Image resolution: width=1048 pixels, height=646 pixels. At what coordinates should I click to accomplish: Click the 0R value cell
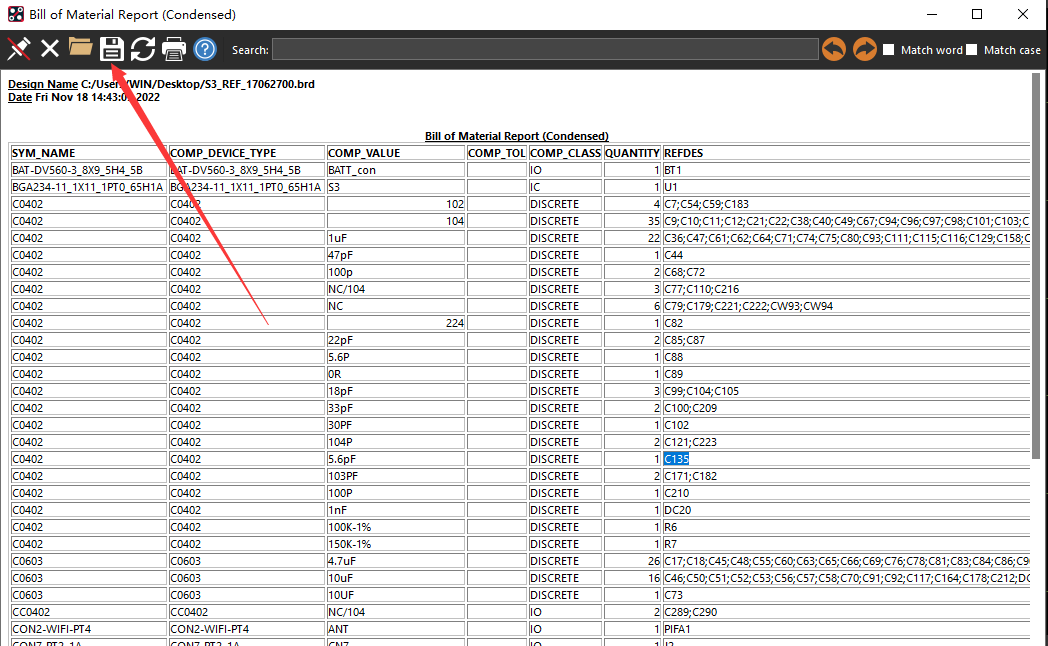[396, 374]
